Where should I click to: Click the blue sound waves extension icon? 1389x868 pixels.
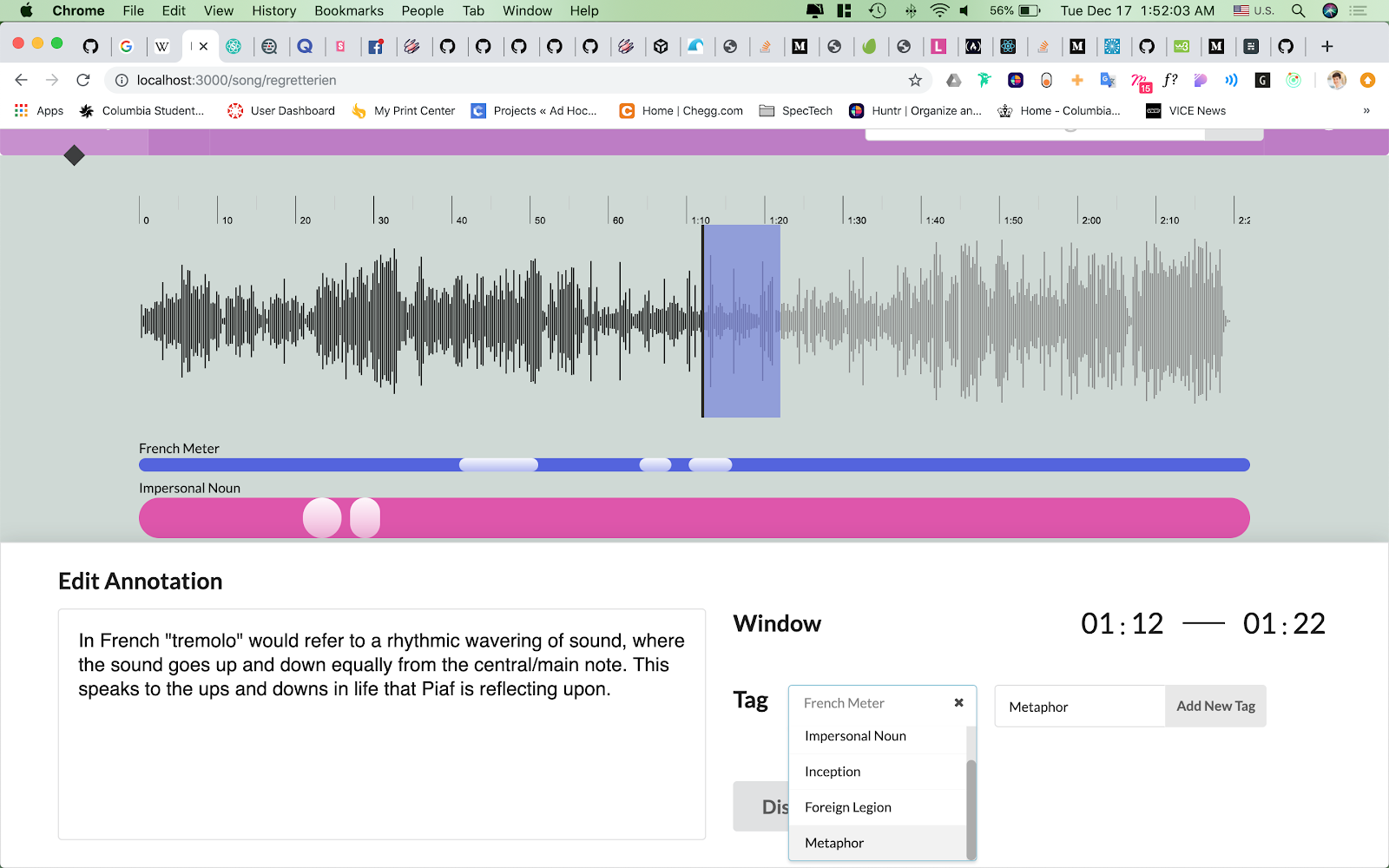[1231, 80]
